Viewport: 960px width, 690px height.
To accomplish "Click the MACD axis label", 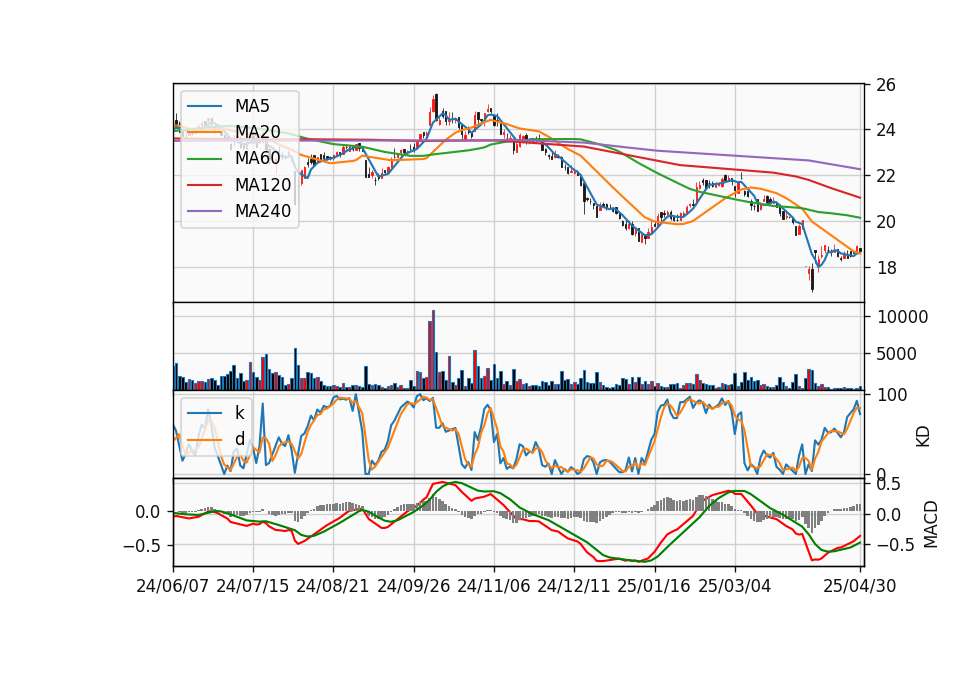I will [931, 524].
